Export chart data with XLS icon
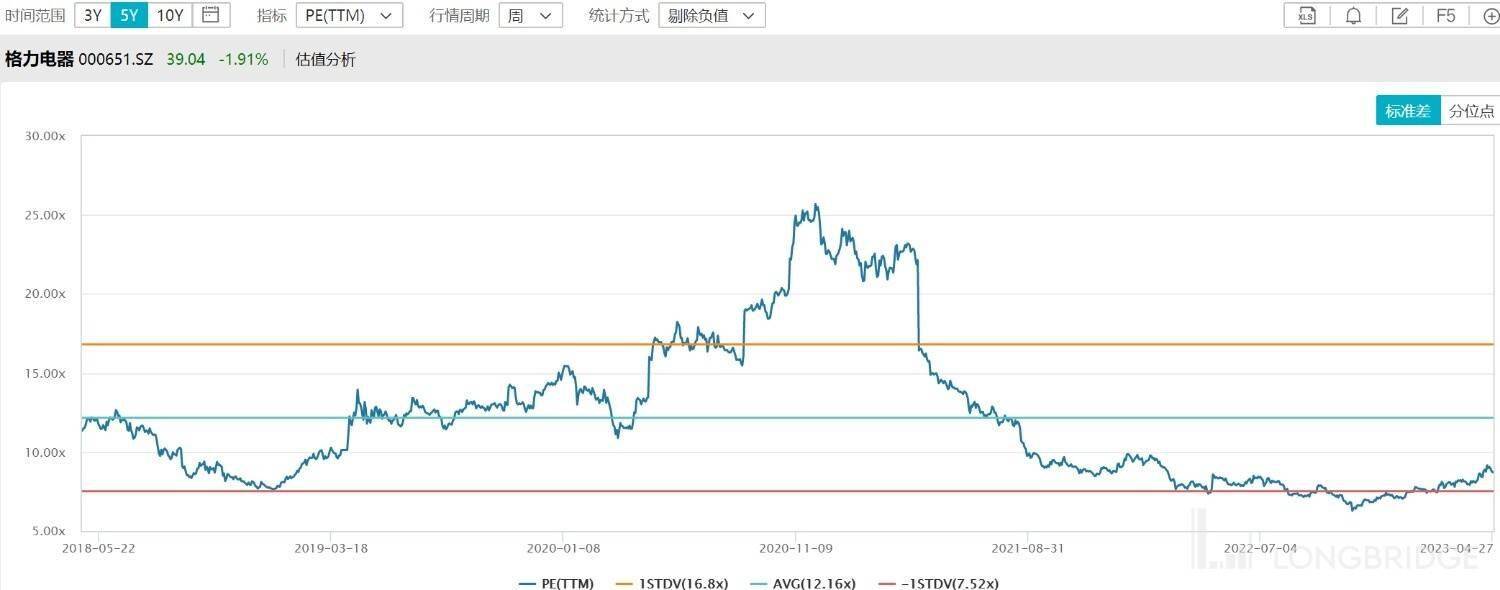 pos(1306,15)
